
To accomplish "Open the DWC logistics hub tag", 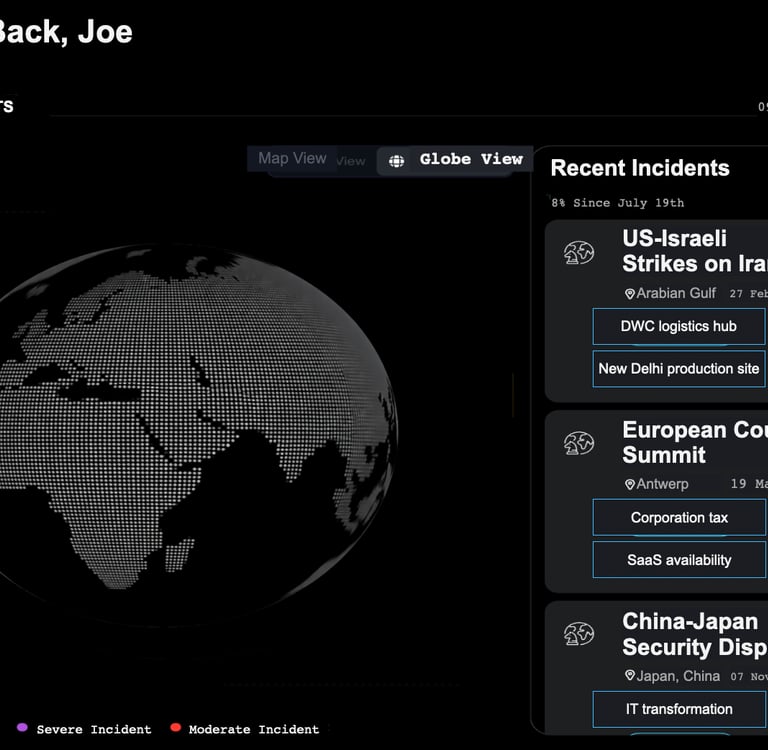I will pyautogui.click(x=678, y=326).
